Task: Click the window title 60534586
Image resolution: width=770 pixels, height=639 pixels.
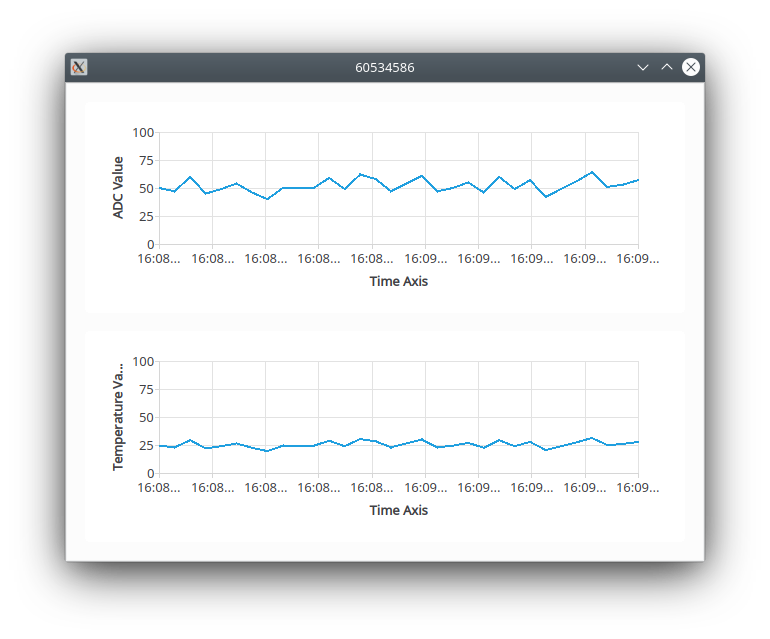Action: pyautogui.click(x=385, y=68)
